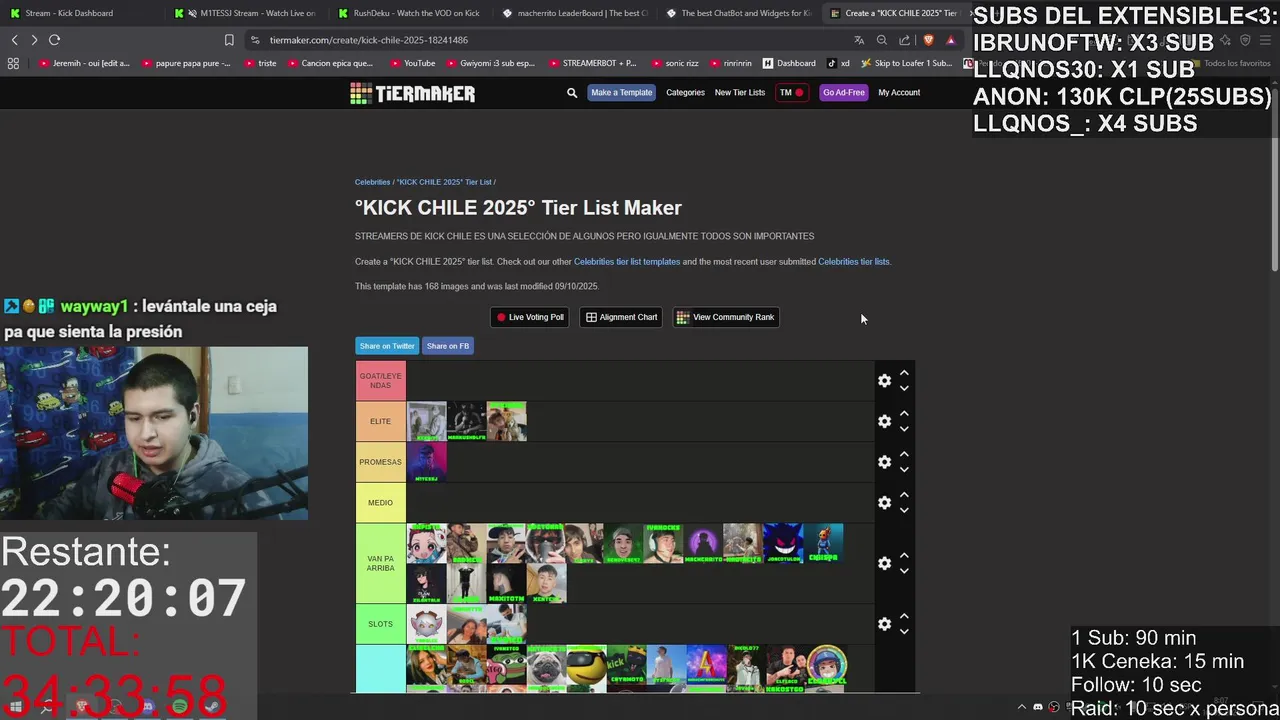Open the 'rinrinrin' bookmark
The height and width of the screenshot is (720, 1280).
click(x=731, y=63)
